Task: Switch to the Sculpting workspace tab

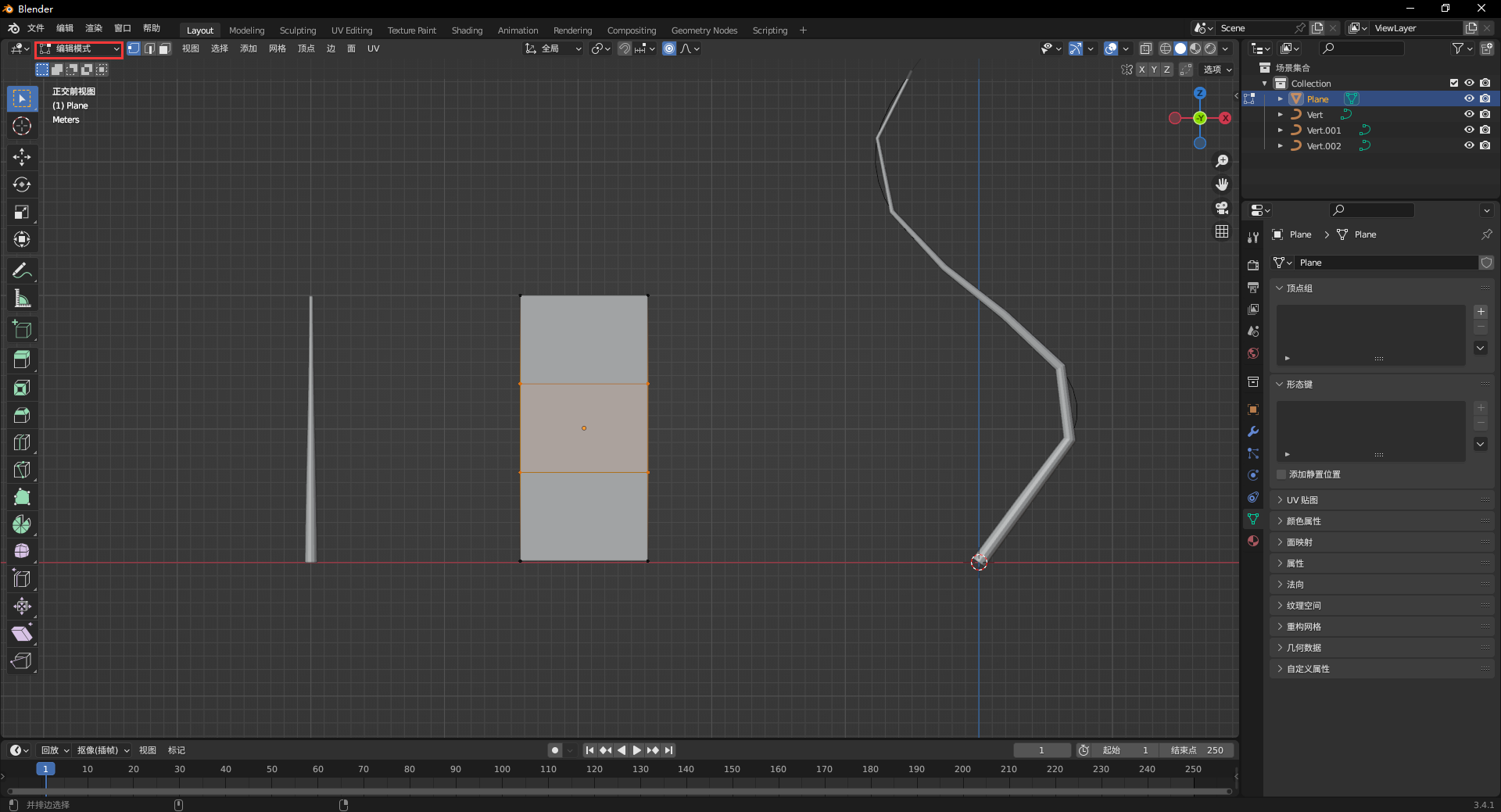Action: [x=297, y=30]
